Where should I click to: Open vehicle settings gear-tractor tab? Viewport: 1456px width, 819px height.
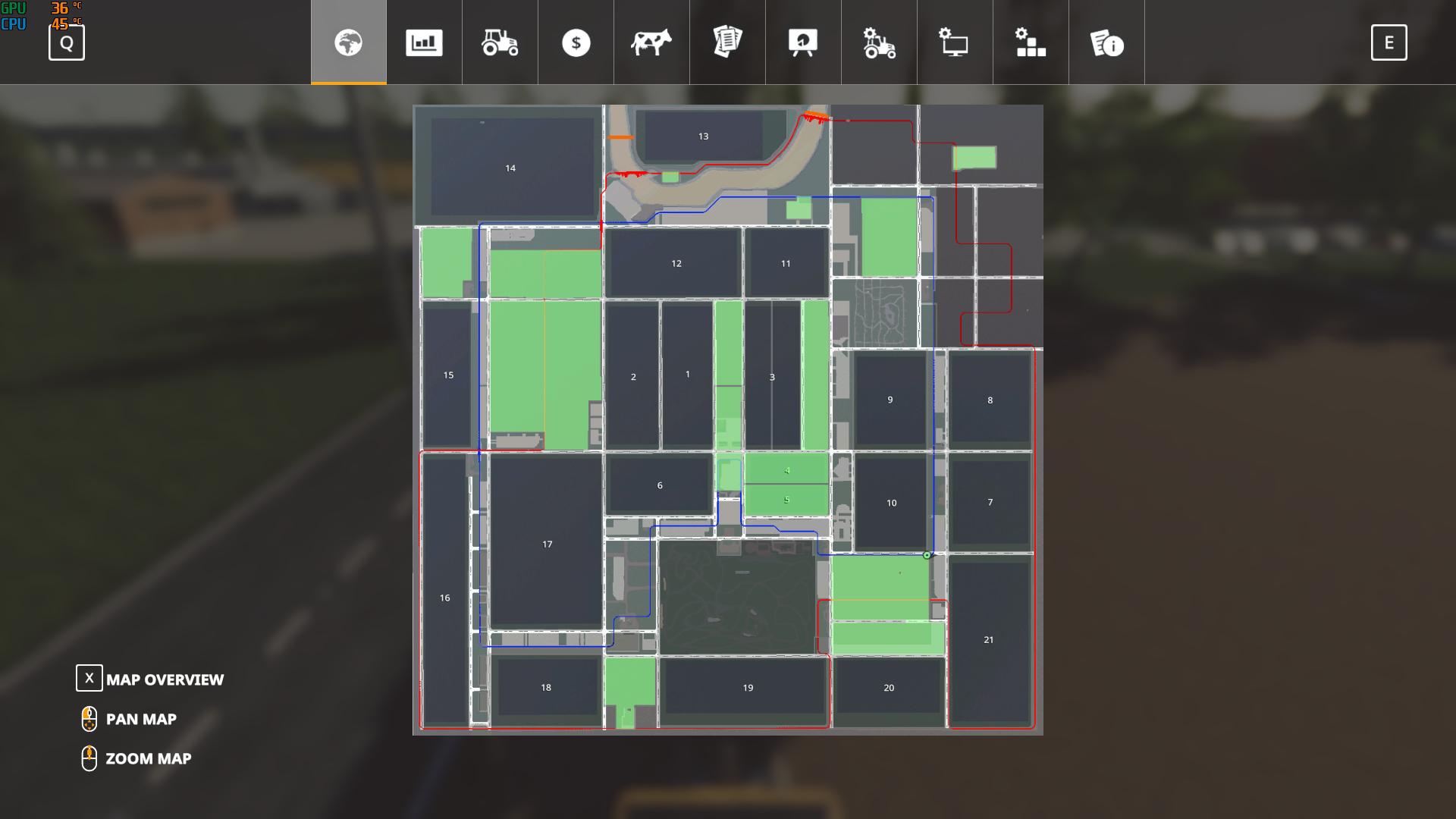tap(879, 42)
